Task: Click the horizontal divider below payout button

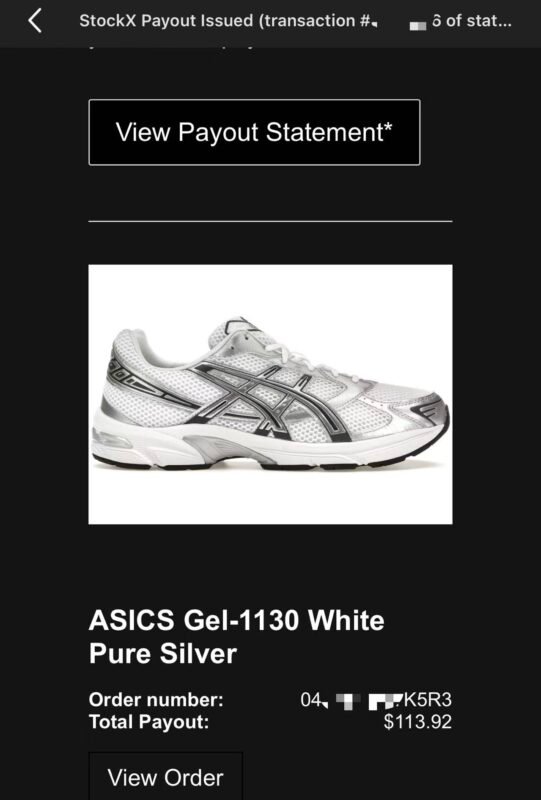Action: coord(270,221)
